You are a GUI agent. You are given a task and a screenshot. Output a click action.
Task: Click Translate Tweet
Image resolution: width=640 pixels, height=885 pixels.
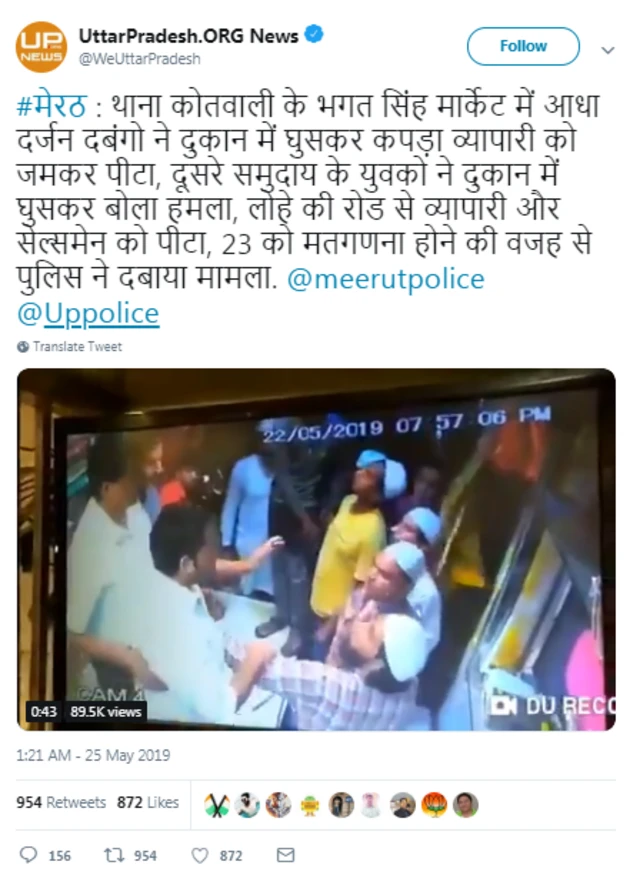click(x=77, y=347)
